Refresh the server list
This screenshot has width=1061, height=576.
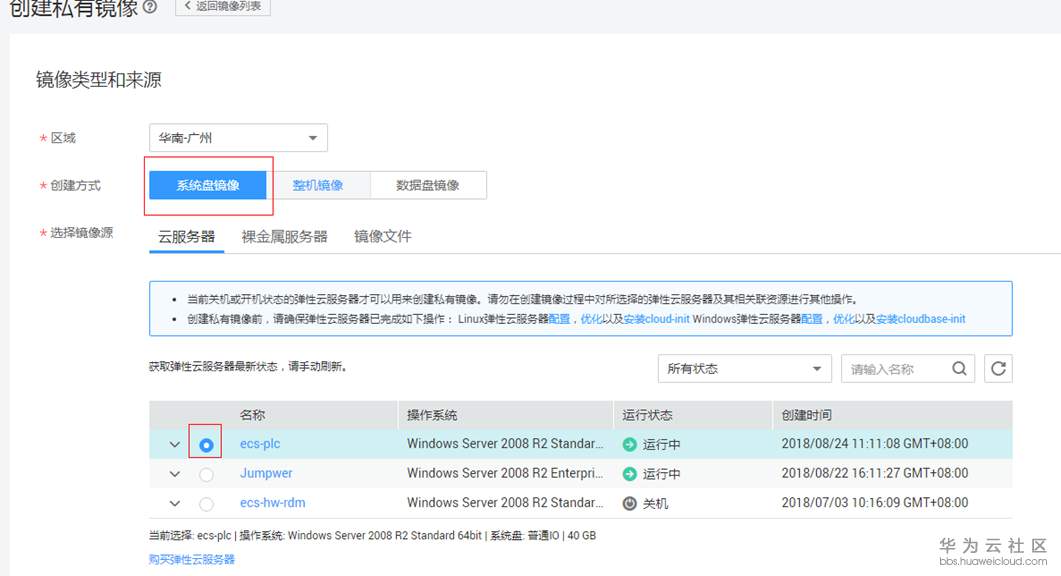pyautogui.click(x=998, y=368)
